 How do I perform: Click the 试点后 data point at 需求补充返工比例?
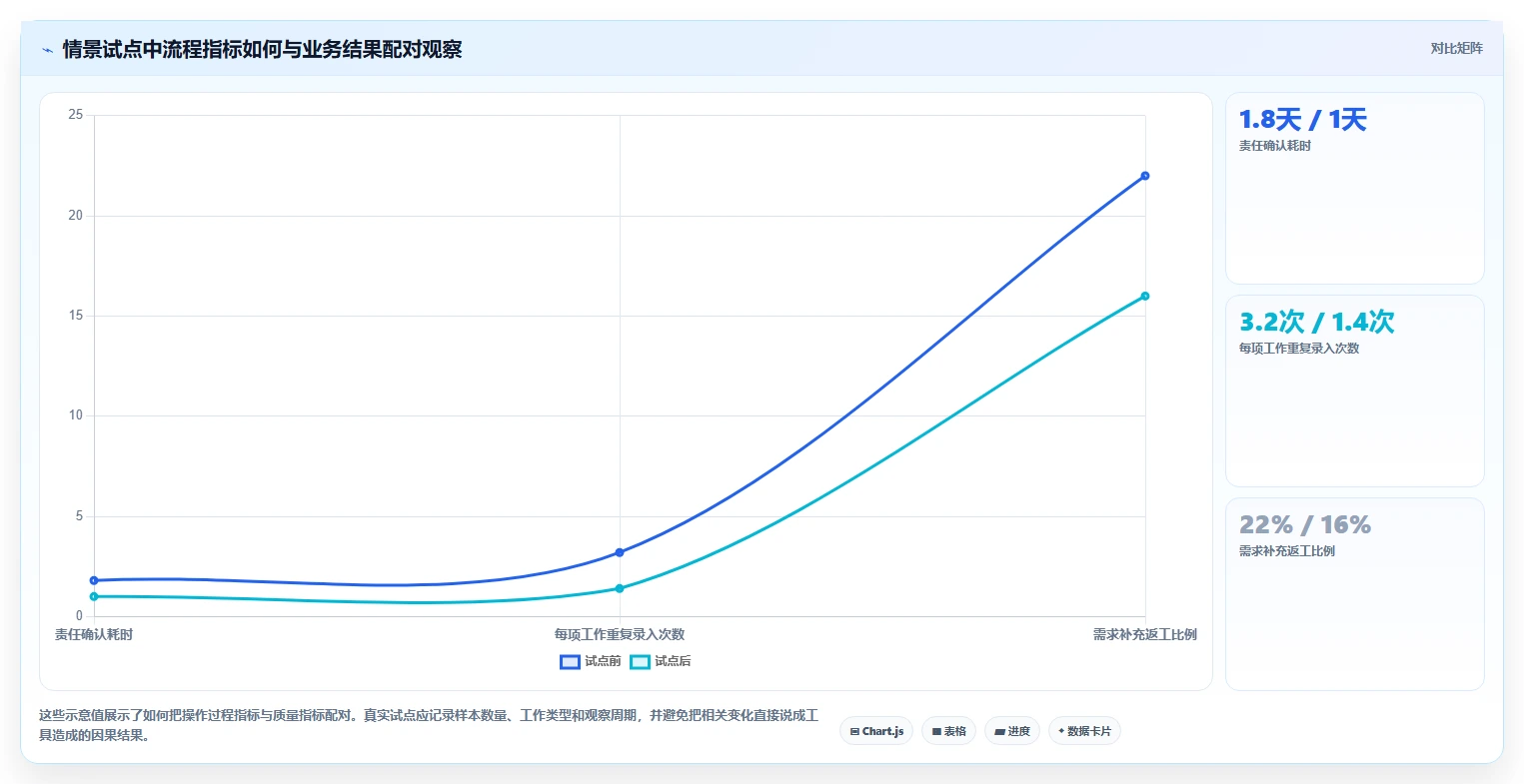(x=1145, y=296)
